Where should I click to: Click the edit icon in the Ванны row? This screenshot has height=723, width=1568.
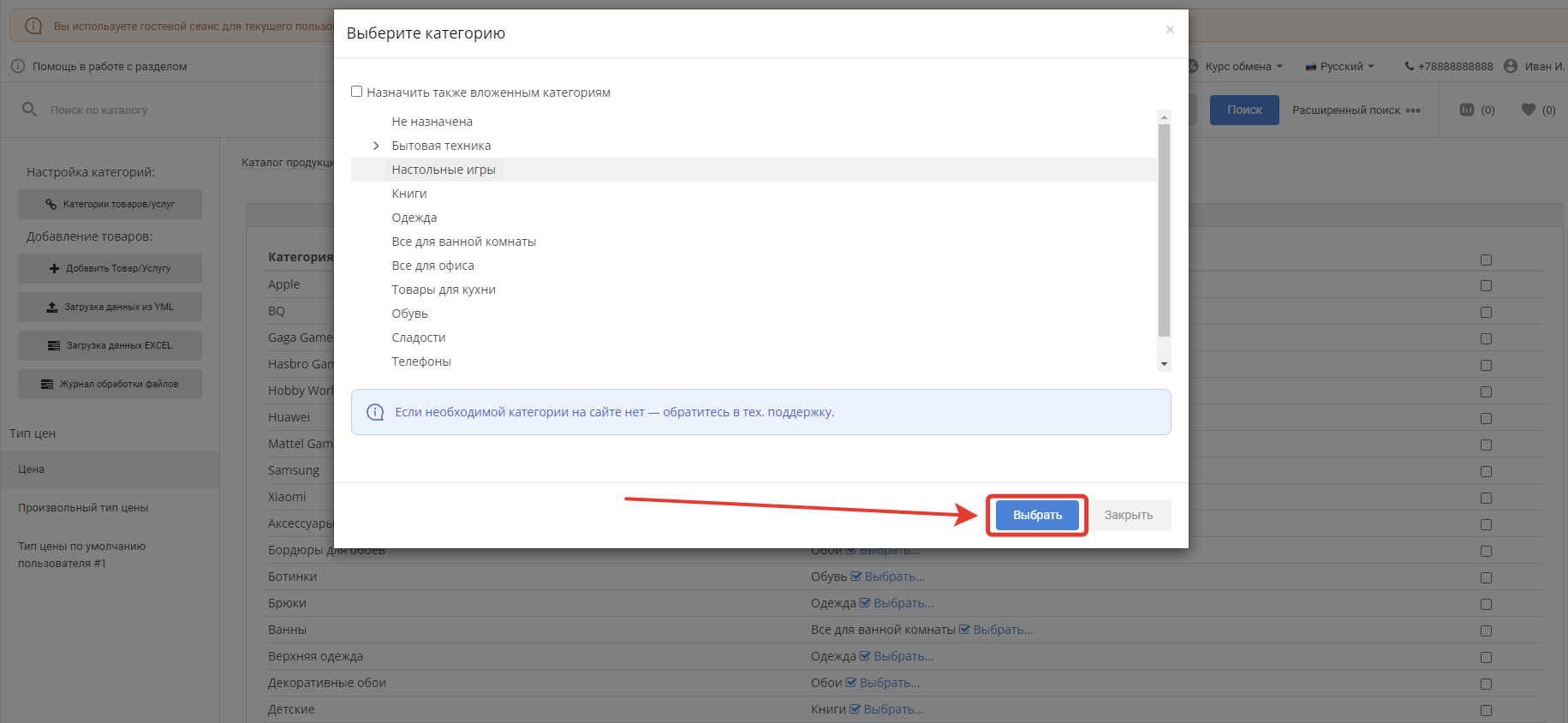point(964,630)
